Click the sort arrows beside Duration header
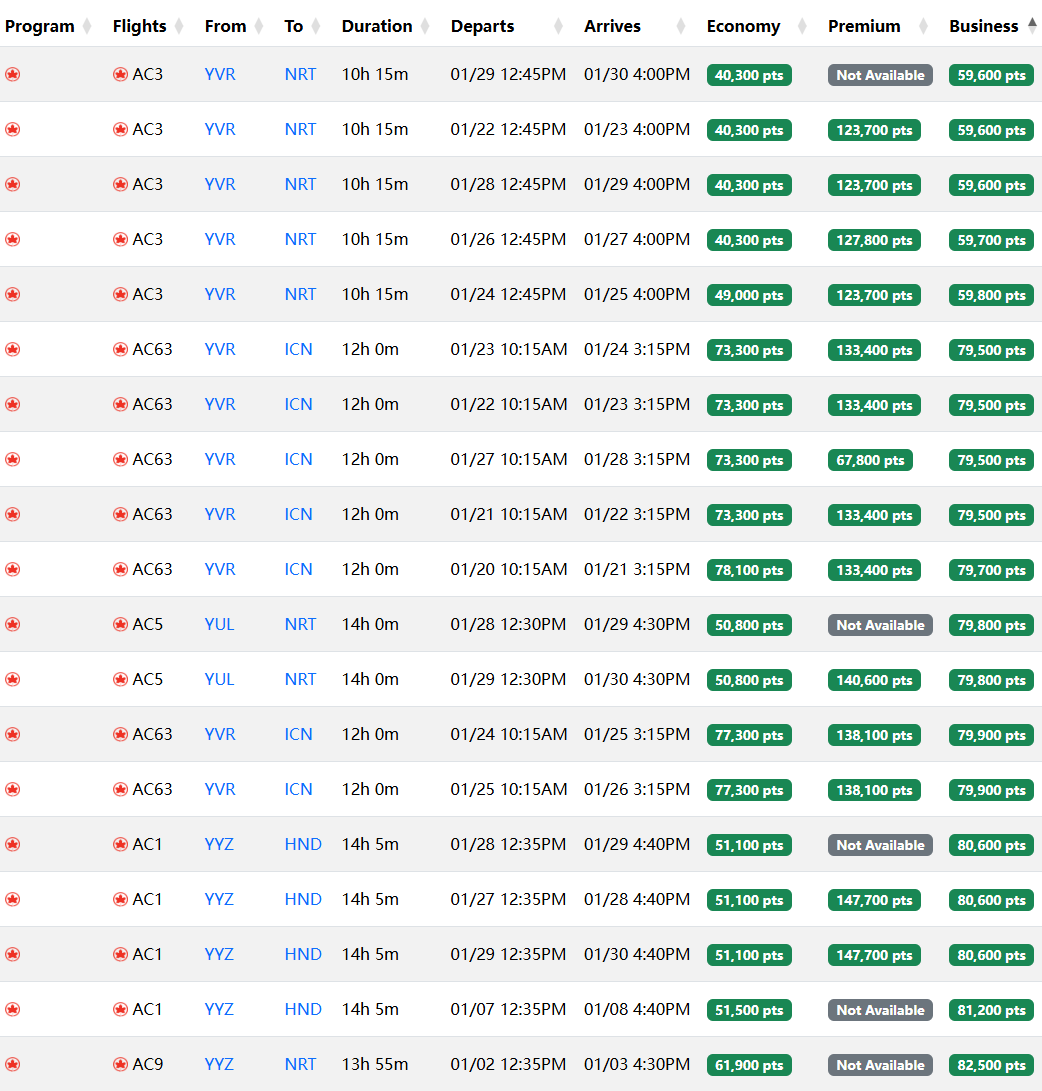 pos(425,26)
